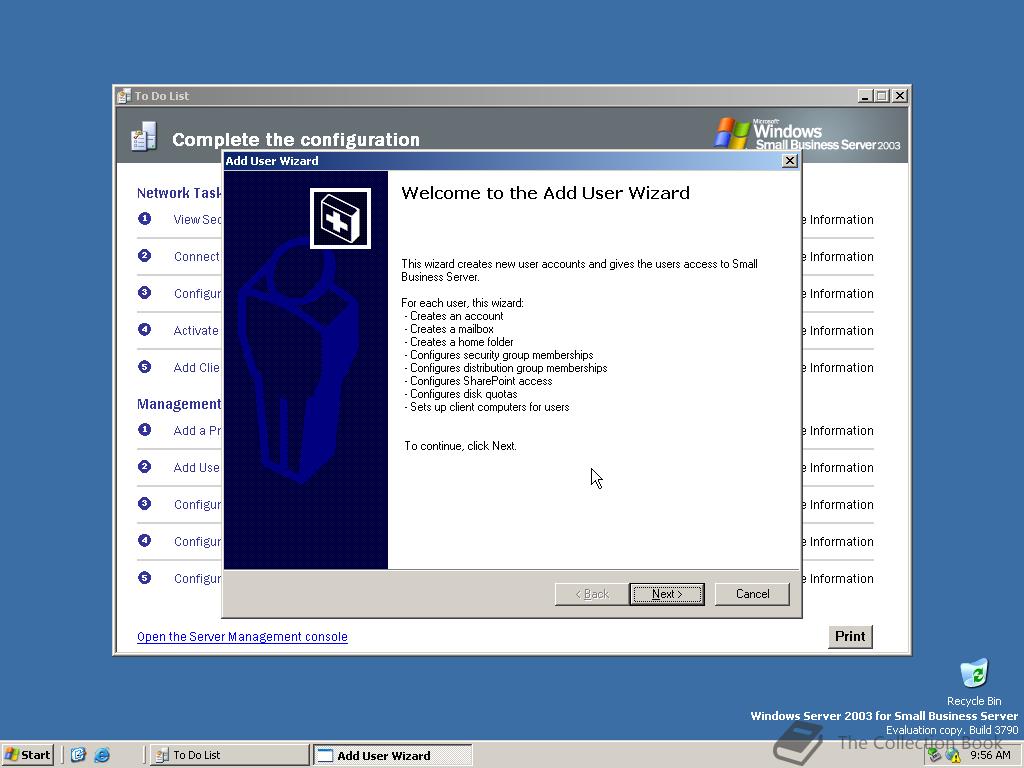The width and height of the screenshot is (1024, 768).
Task: Click To Do List checklist header icon
Action: click(144, 137)
